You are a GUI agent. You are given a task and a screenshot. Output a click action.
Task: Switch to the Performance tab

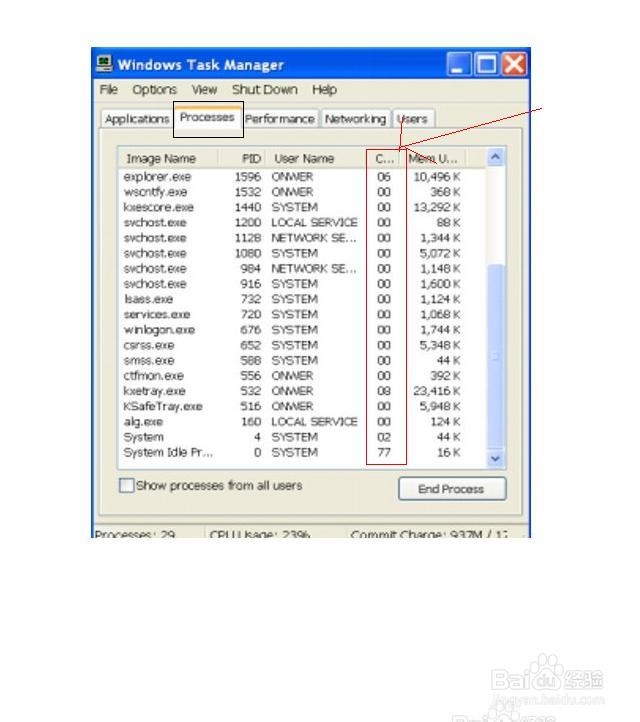(x=279, y=119)
